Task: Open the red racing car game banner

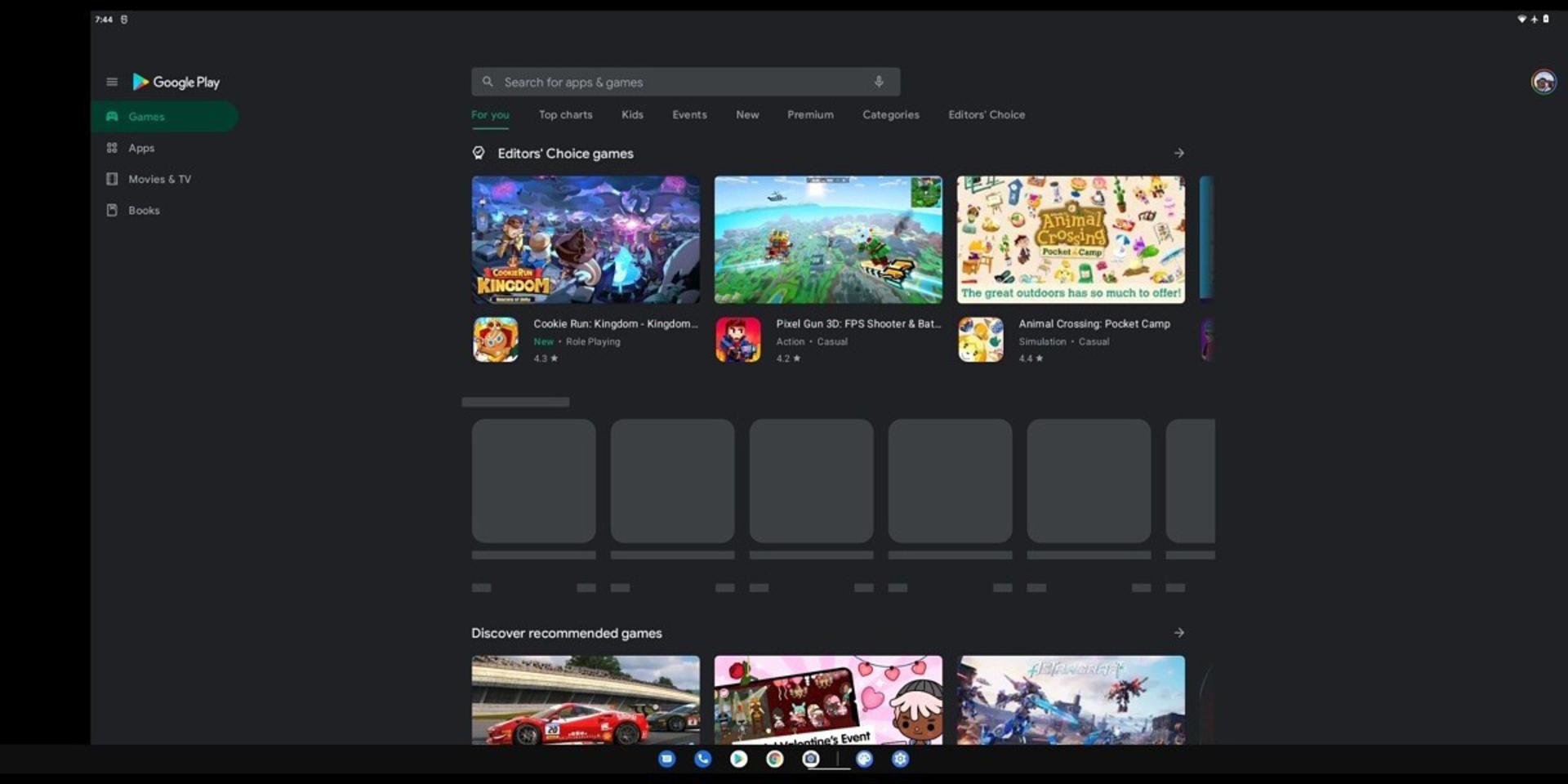Action: pos(586,700)
